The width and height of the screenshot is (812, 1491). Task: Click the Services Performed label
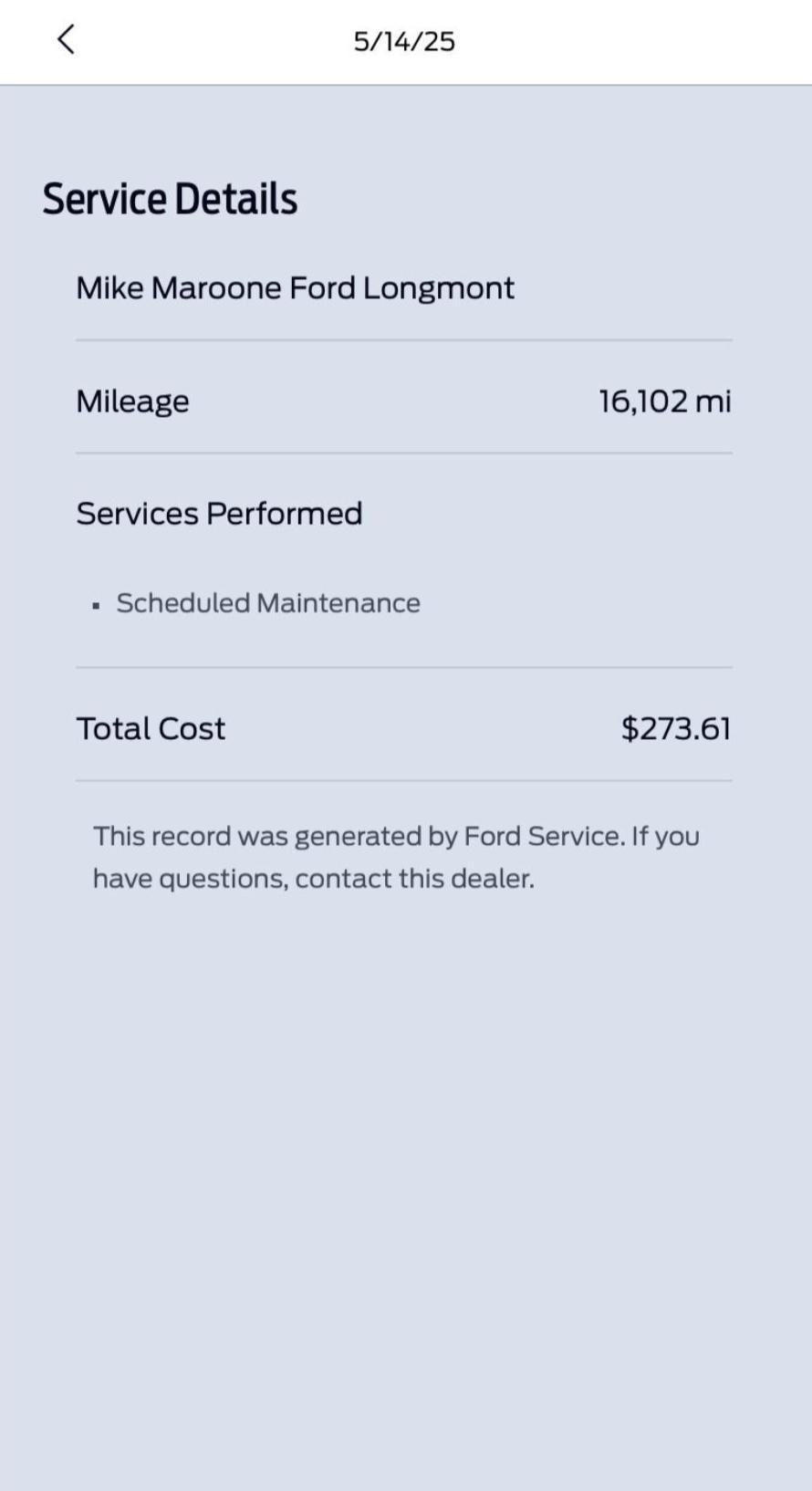point(219,514)
